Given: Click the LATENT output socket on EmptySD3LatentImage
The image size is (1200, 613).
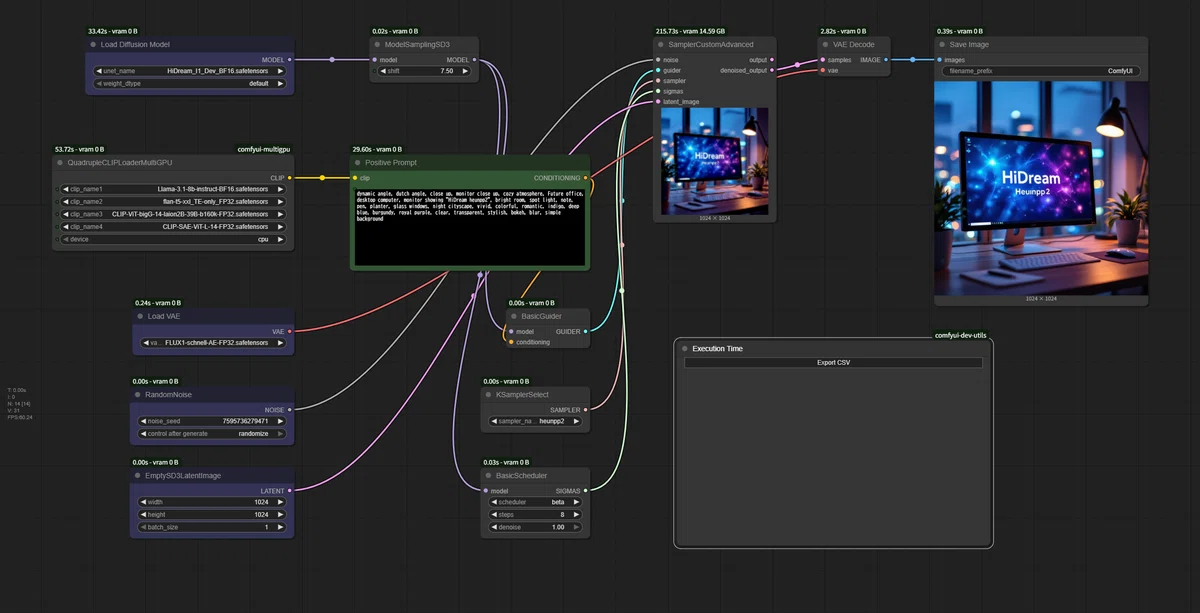Looking at the screenshot, I should 289,491.
